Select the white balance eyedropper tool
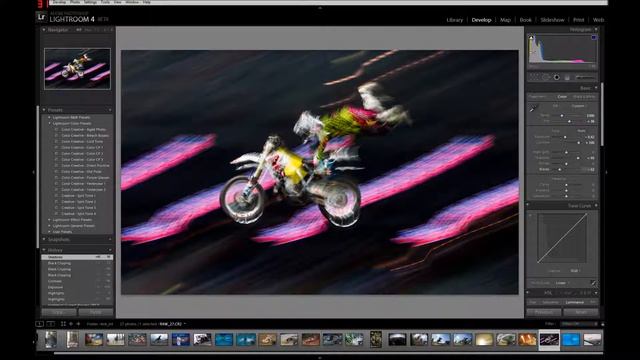The height and width of the screenshot is (360, 640). tap(533, 109)
